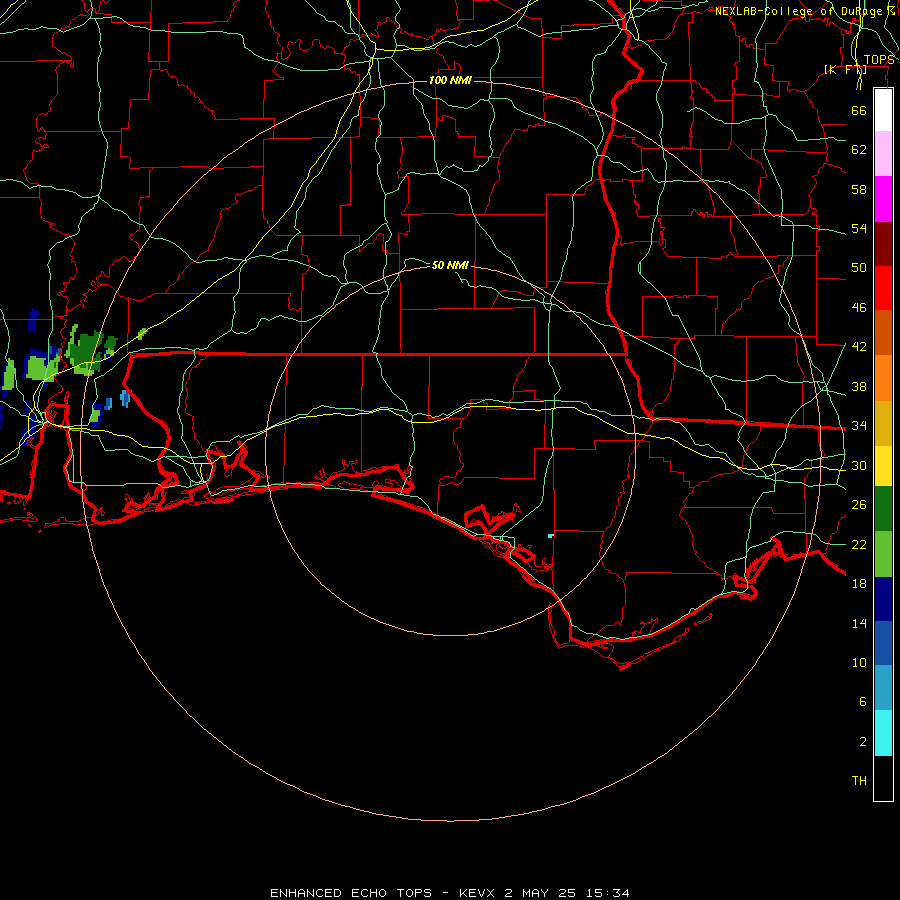The width and height of the screenshot is (900, 900).
Task: Click the legend value '34'
Action: click(859, 426)
